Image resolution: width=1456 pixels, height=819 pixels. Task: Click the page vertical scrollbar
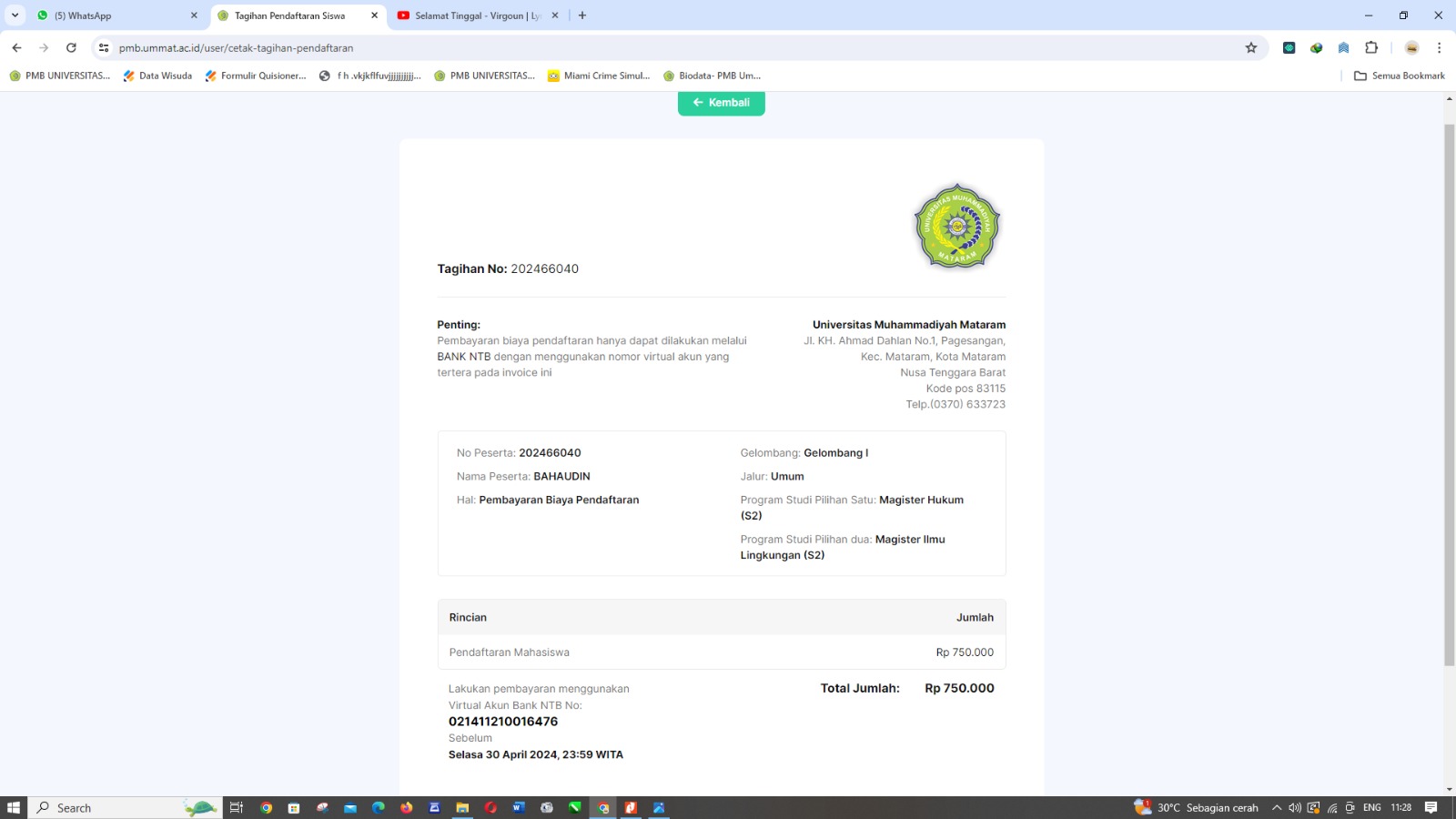(1449, 391)
